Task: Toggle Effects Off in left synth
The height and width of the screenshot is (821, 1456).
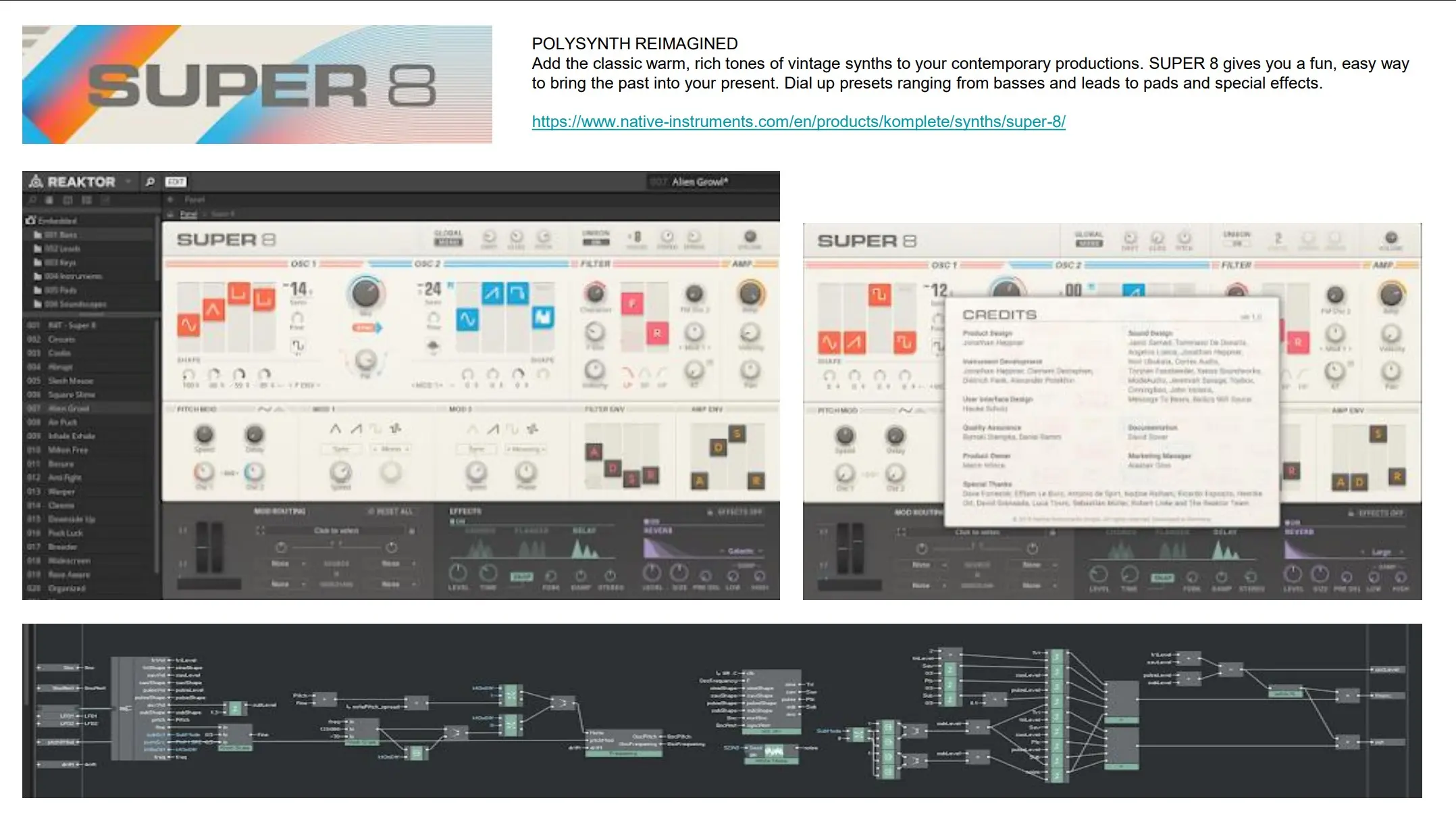Action: (735, 512)
